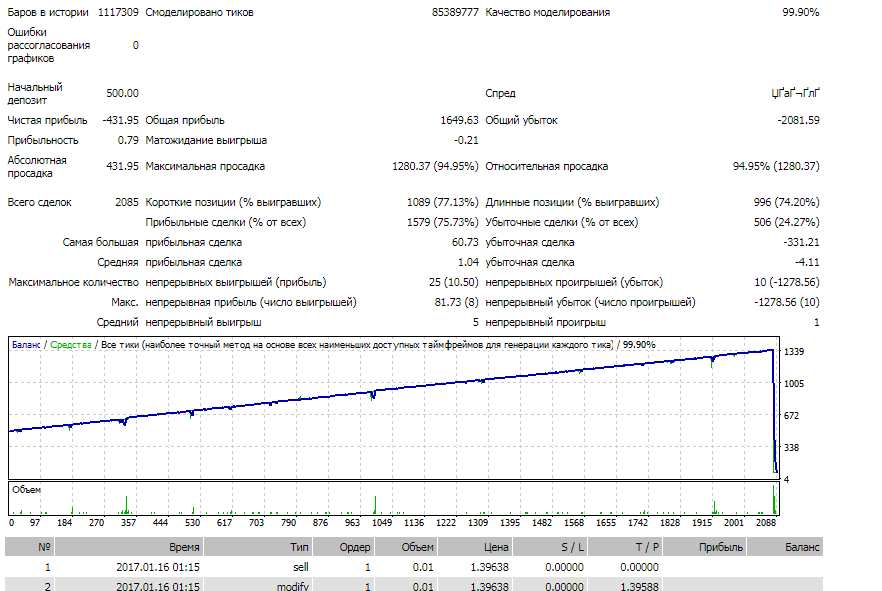Click the average loss trade value -4.11

[807, 263]
